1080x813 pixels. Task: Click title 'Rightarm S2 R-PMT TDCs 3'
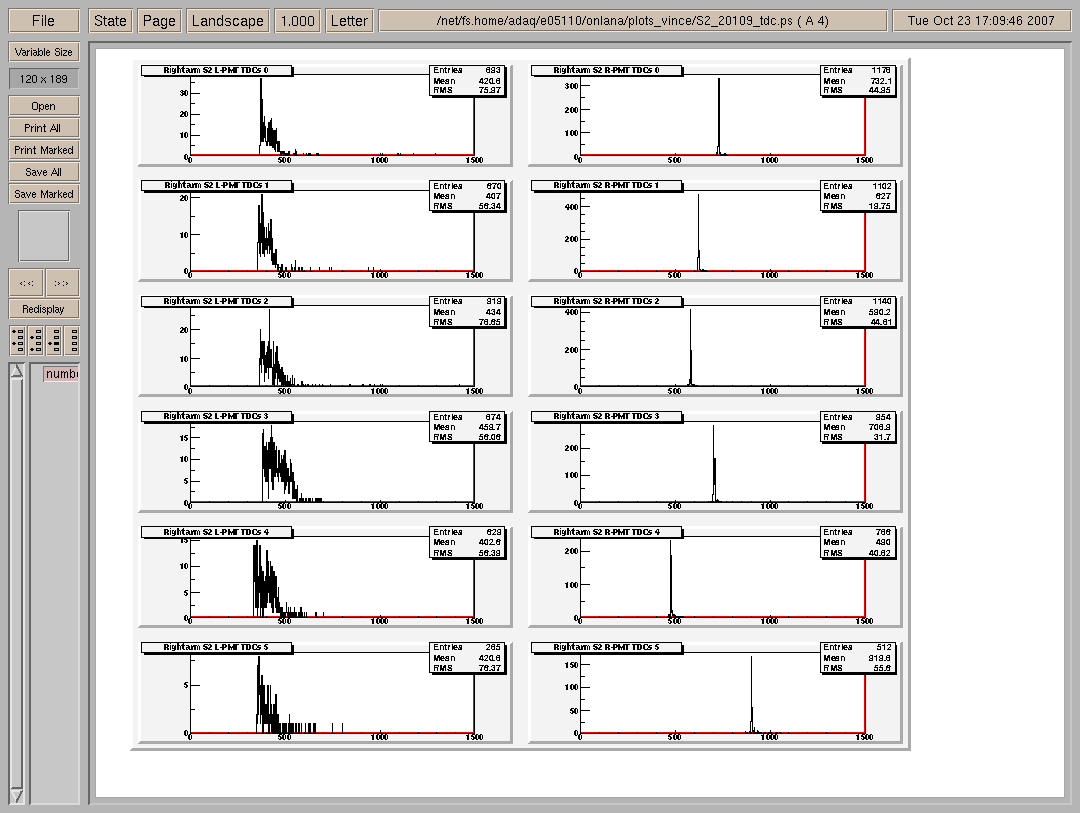tap(607, 416)
